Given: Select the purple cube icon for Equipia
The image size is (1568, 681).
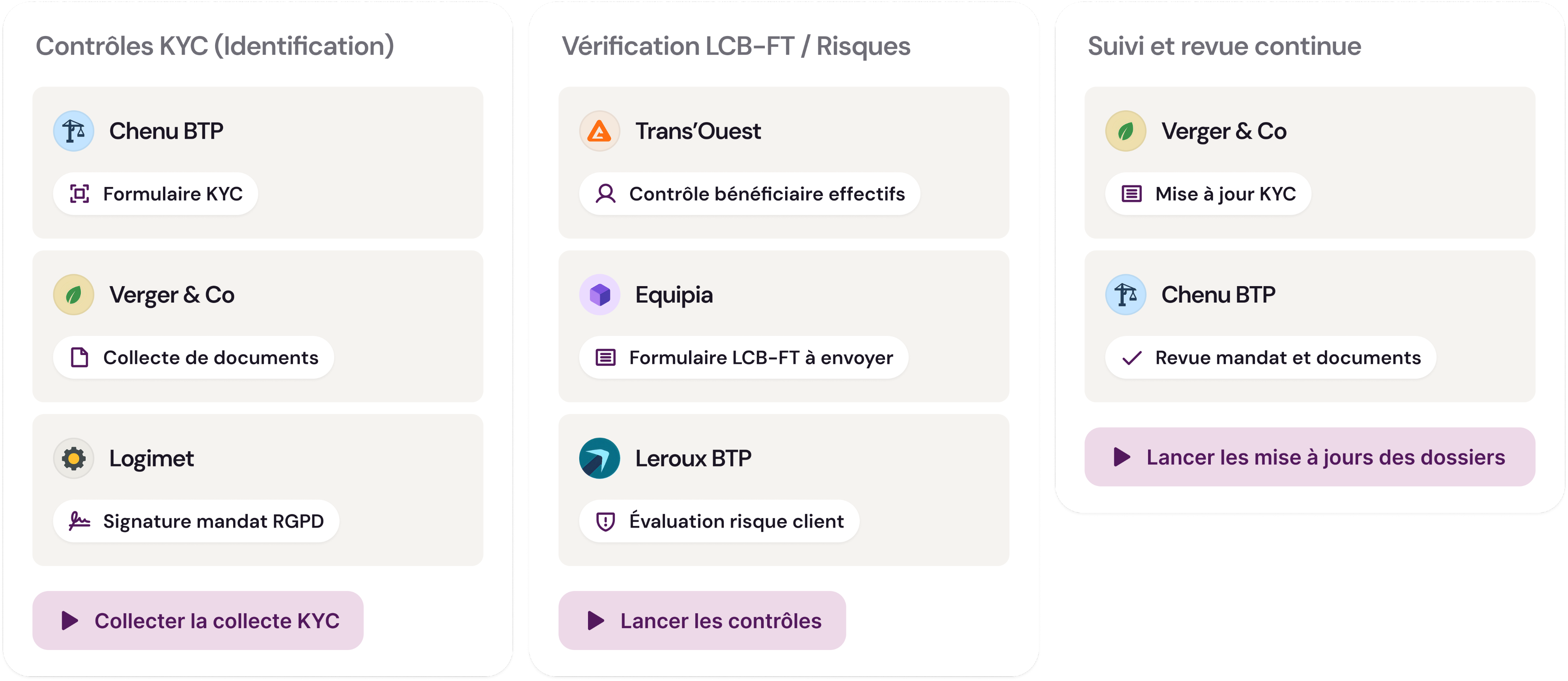Looking at the screenshot, I should click(x=600, y=294).
